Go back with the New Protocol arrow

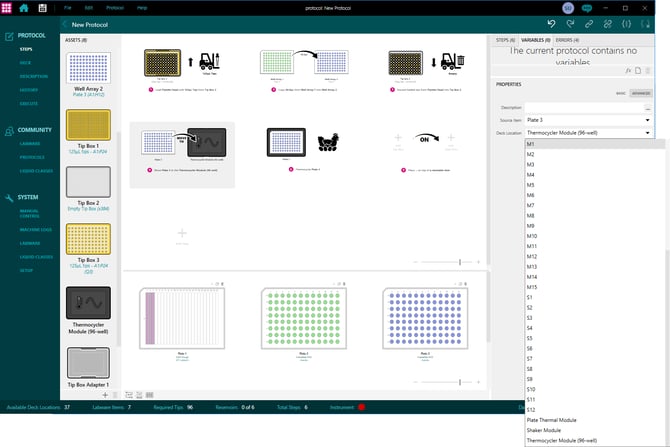point(65,24)
